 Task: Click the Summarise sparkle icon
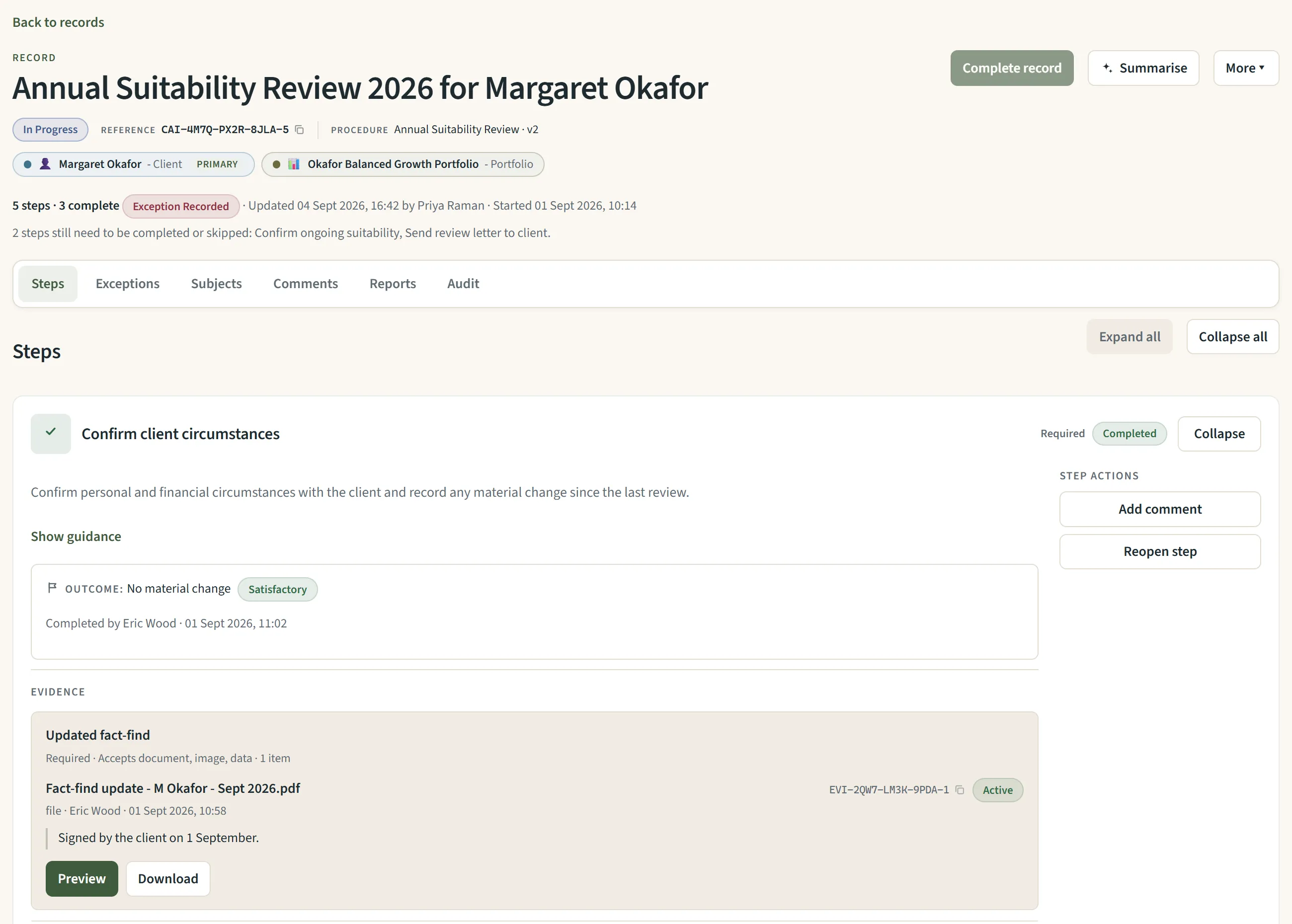click(1107, 68)
